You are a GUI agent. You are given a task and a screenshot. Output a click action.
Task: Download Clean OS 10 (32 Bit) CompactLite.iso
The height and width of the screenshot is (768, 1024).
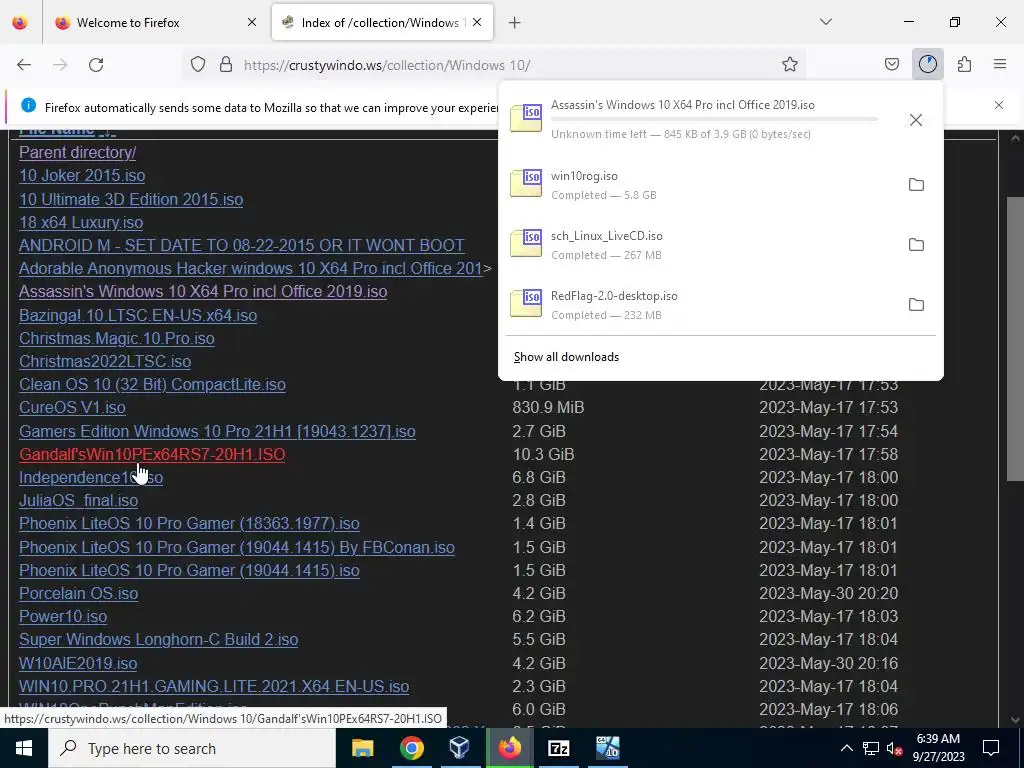[152, 384]
